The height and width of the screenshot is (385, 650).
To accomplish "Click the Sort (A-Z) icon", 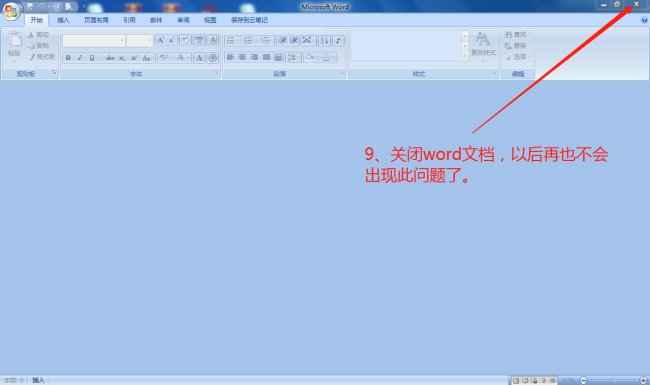I will pyautogui.click(x=325, y=40).
